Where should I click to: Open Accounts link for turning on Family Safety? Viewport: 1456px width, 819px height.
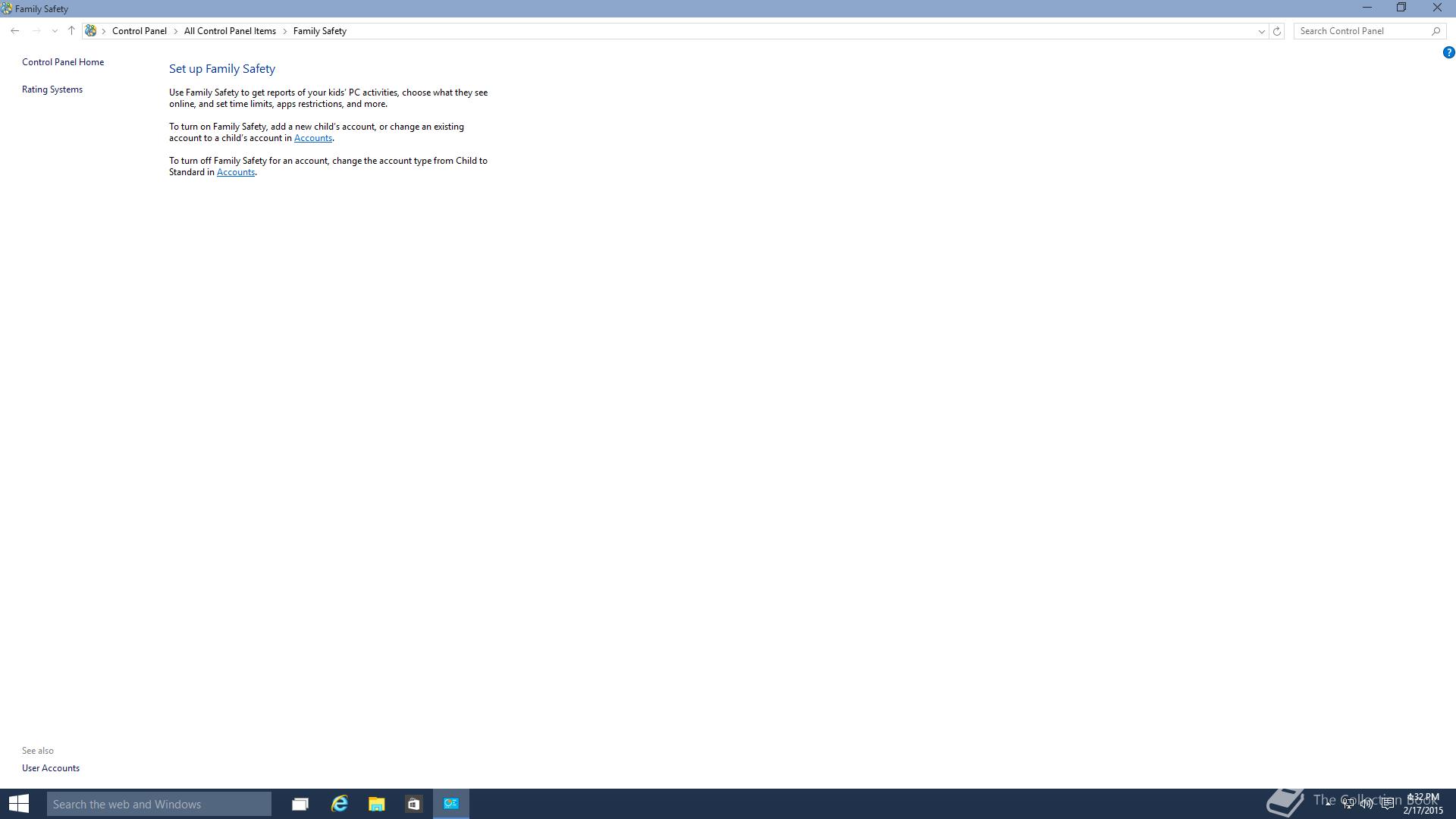pos(313,138)
